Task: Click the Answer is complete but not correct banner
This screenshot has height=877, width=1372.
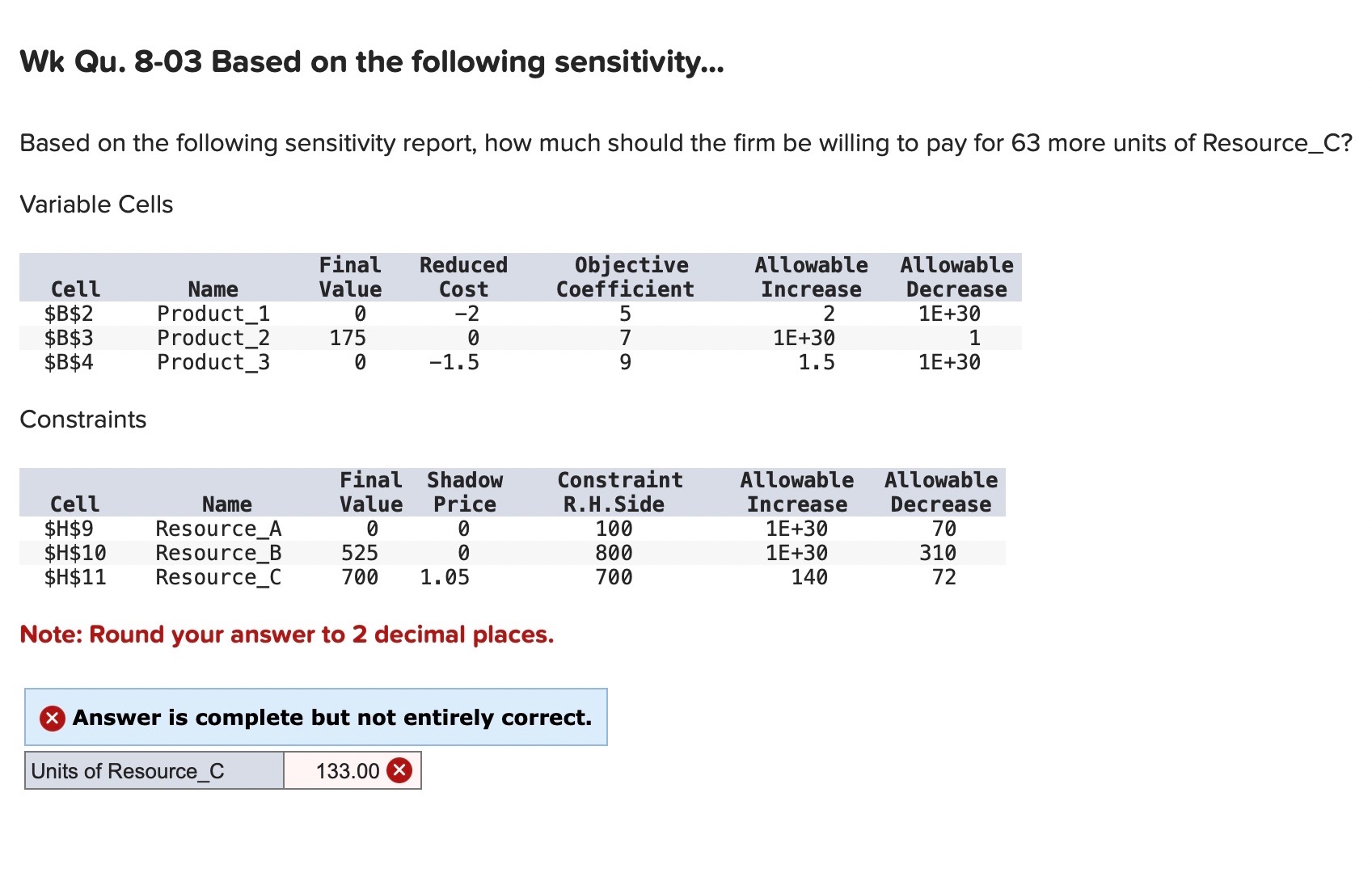Action: [x=331, y=717]
